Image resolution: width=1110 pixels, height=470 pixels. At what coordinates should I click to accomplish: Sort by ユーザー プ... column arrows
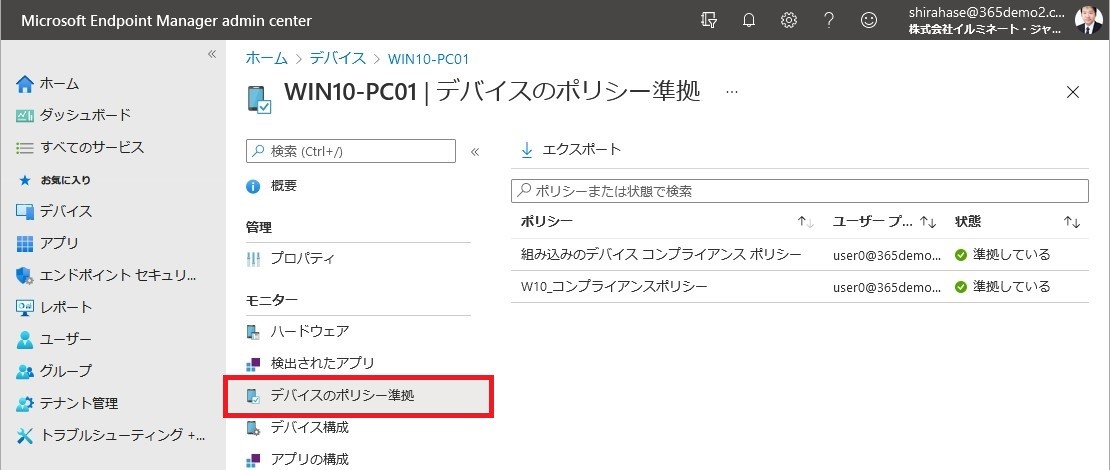tap(928, 222)
